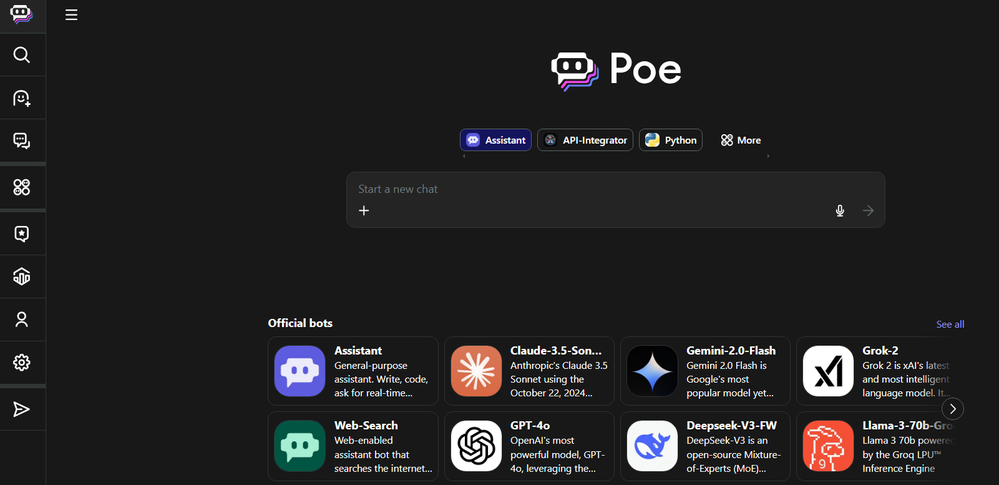Viewport: 999px width, 485px height.
Task: Click the create bot icon in the sidebar
Action: click(22, 98)
